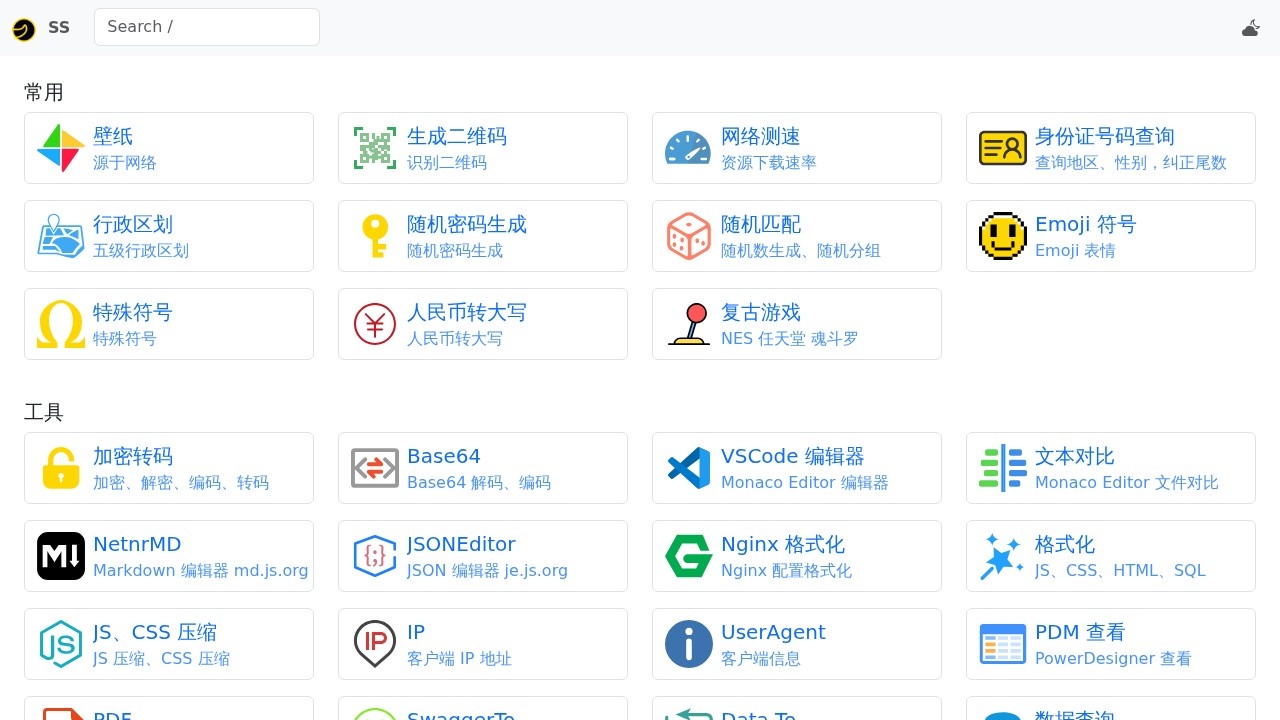Click the yellow key password icon
1280x720 pixels.
click(x=375, y=236)
